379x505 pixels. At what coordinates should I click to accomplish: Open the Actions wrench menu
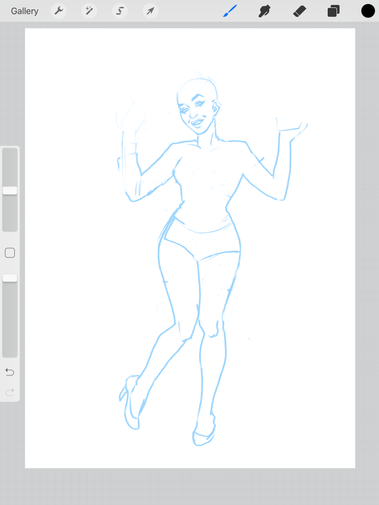point(59,11)
